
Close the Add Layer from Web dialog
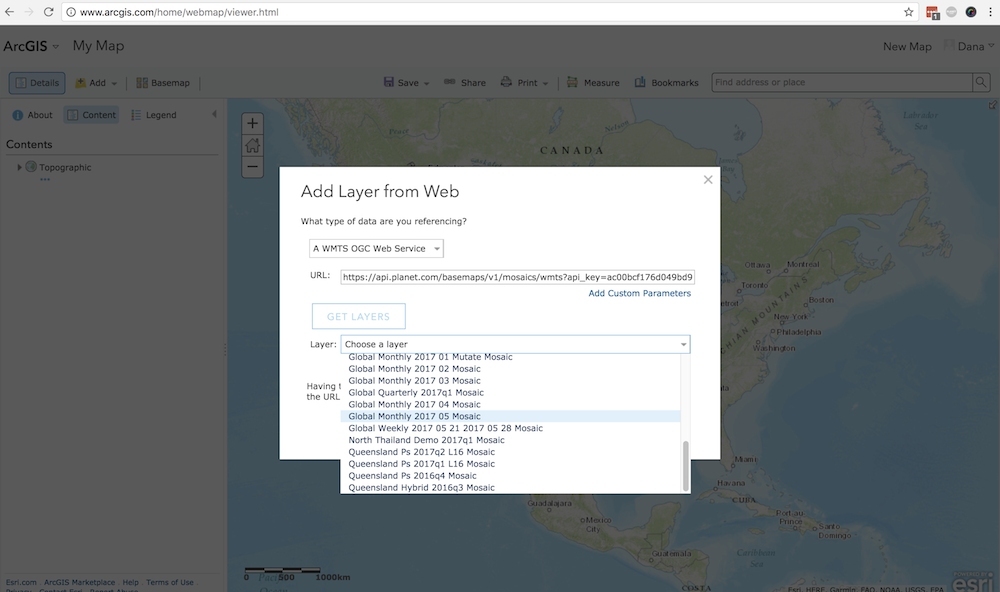click(708, 180)
